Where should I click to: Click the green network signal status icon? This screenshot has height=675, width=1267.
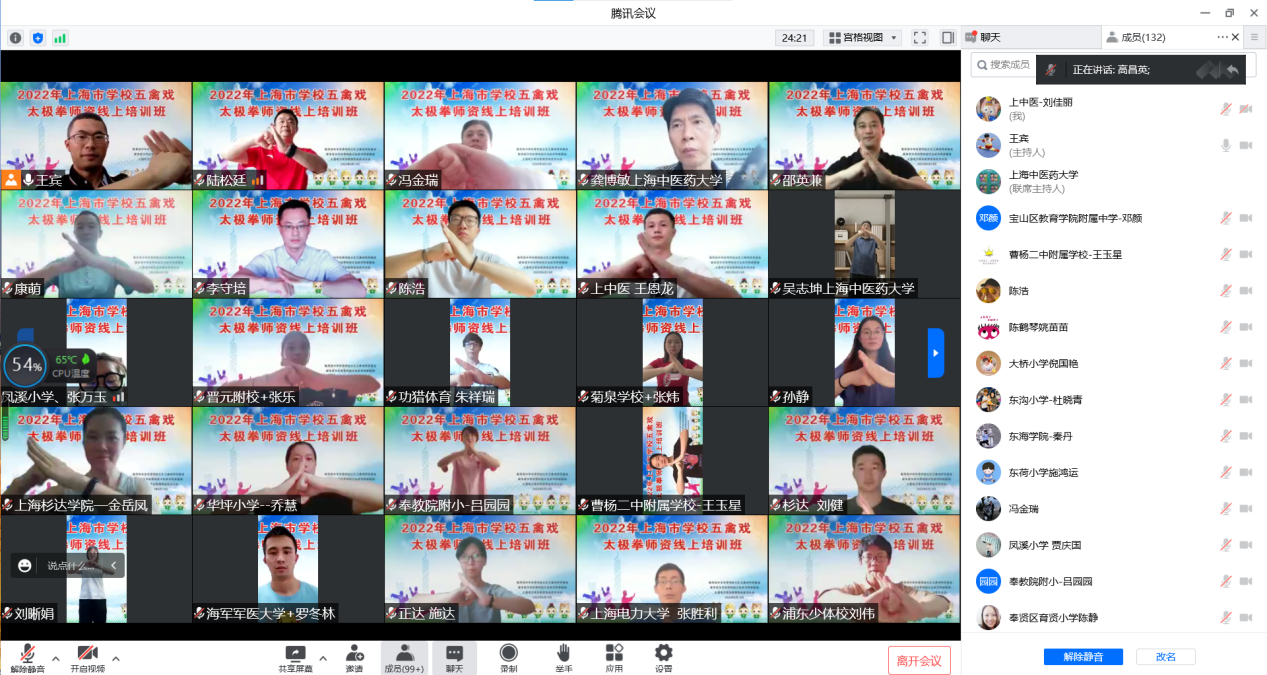(60, 38)
